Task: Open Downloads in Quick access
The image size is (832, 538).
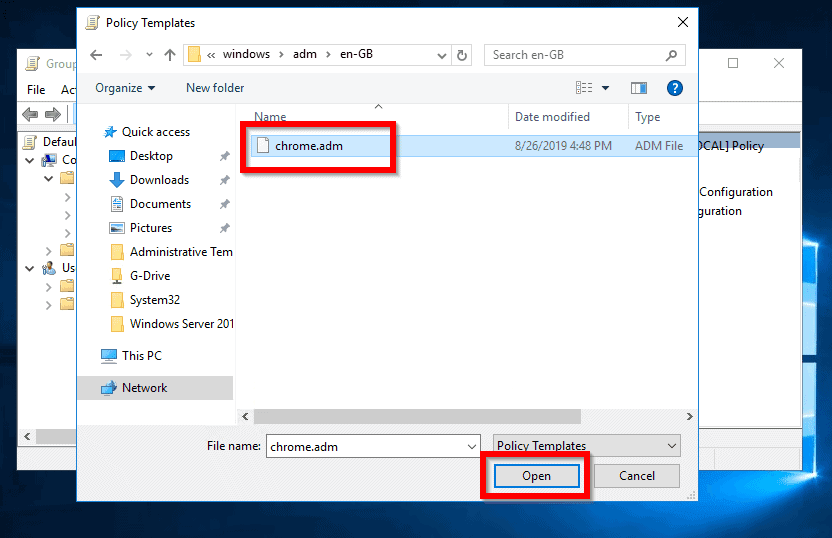Action: 159,180
